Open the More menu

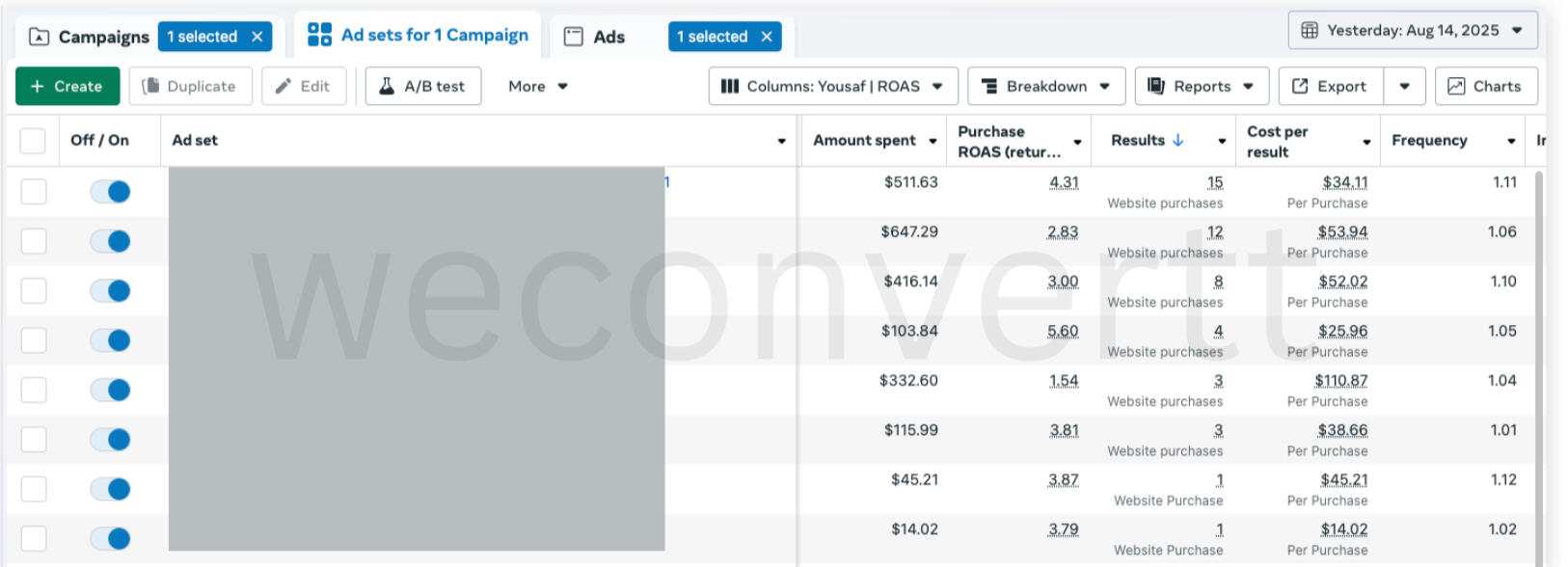pyautogui.click(x=537, y=86)
